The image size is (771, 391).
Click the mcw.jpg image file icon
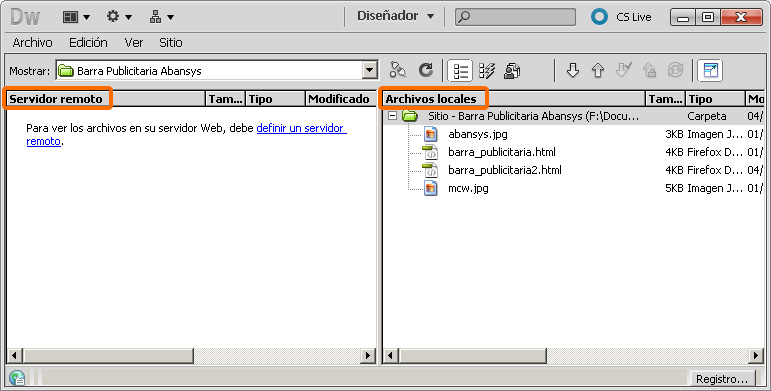pyautogui.click(x=431, y=188)
